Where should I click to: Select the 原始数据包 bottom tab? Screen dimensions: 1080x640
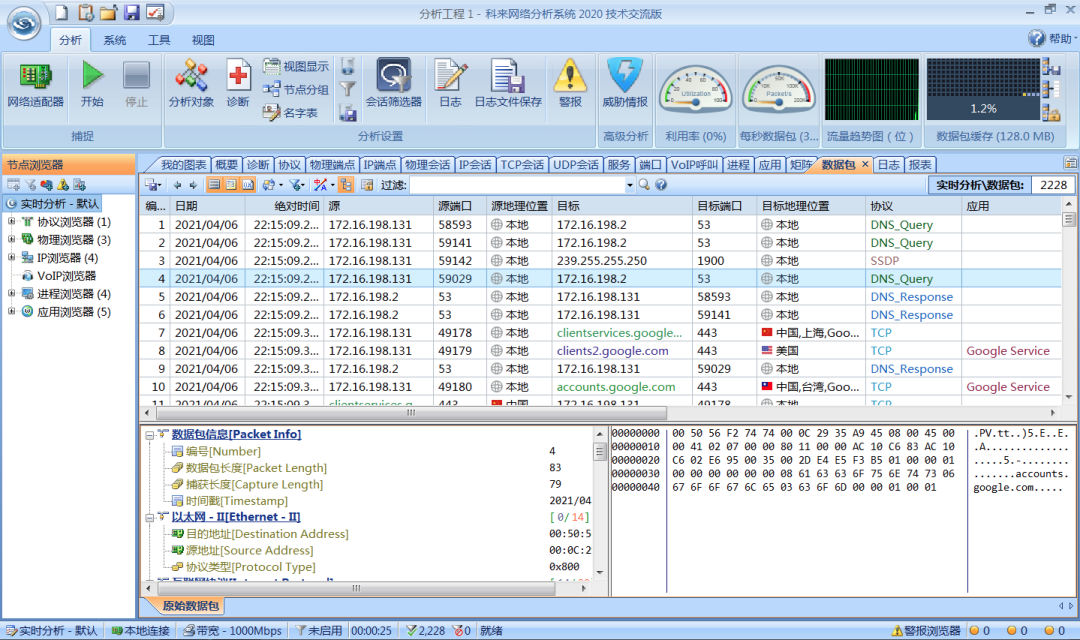(191, 606)
